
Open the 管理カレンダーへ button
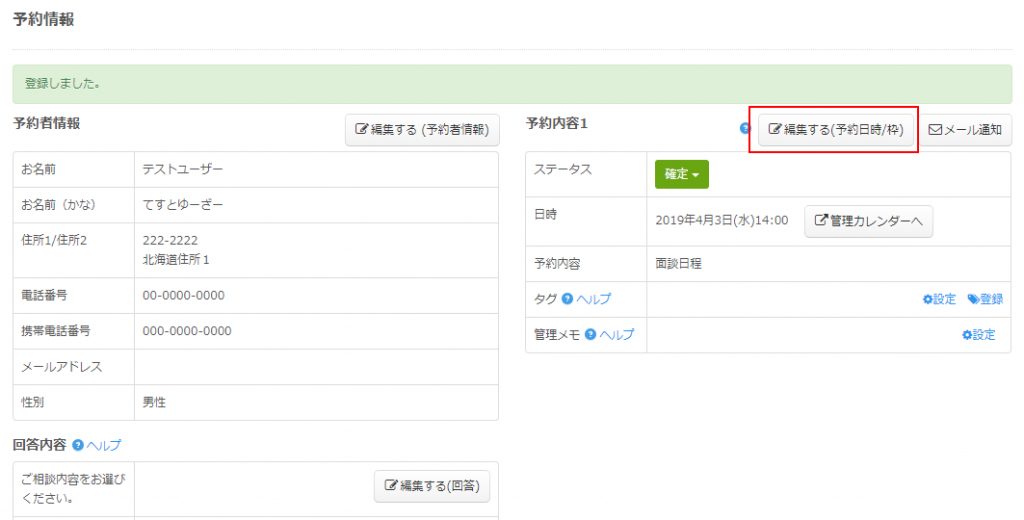pyautogui.click(x=868, y=221)
